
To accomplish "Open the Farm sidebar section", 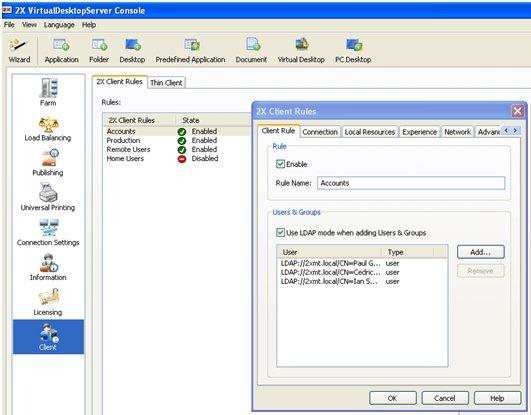I will [48, 92].
